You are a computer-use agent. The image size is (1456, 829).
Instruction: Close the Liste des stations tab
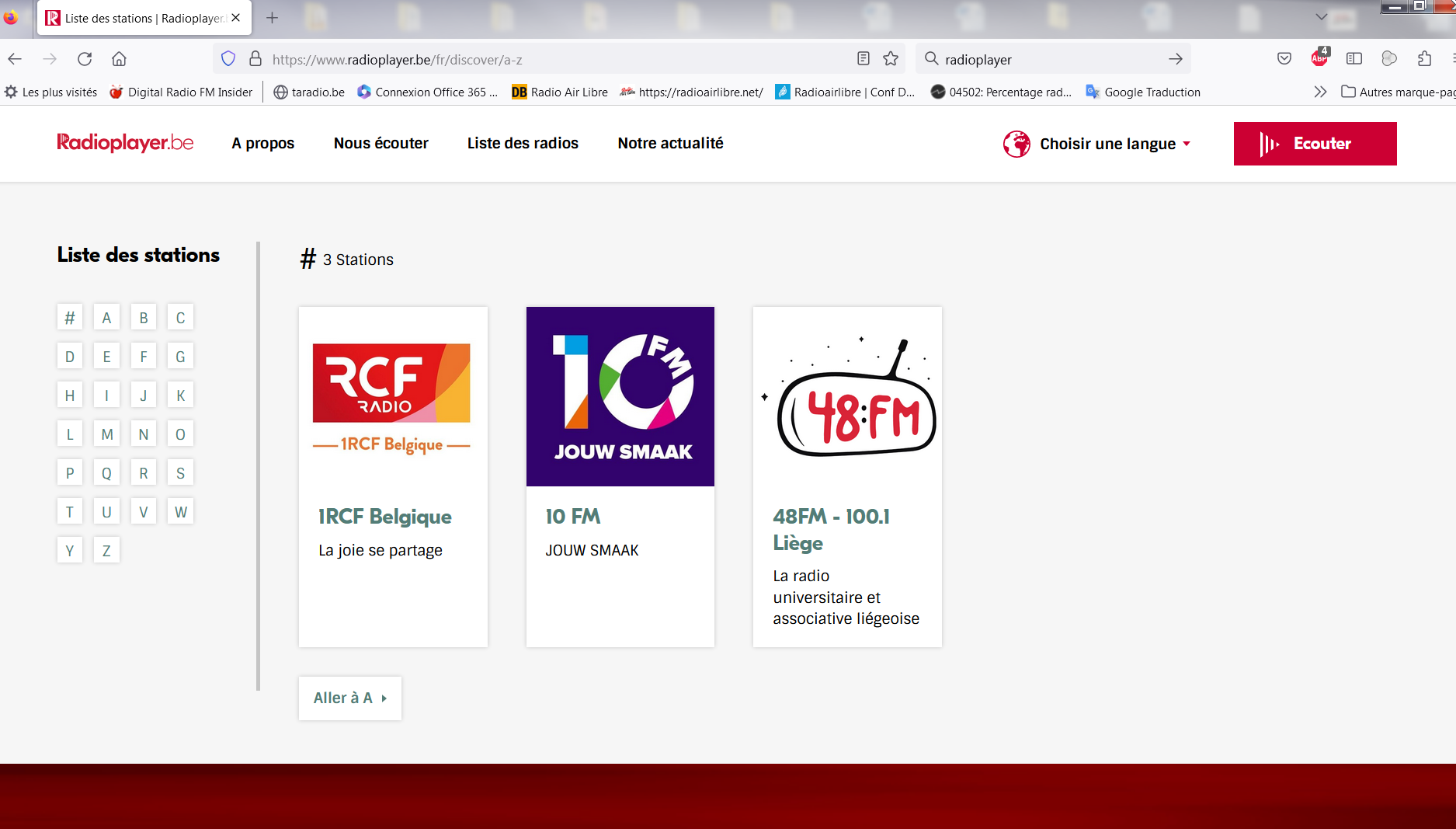[x=236, y=18]
